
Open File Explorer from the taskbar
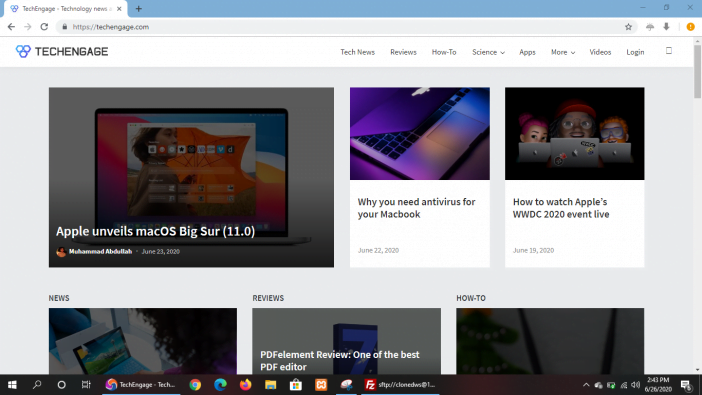pos(270,385)
